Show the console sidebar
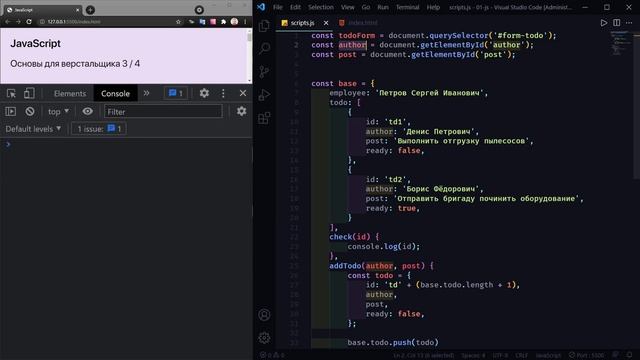 coord(11,111)
